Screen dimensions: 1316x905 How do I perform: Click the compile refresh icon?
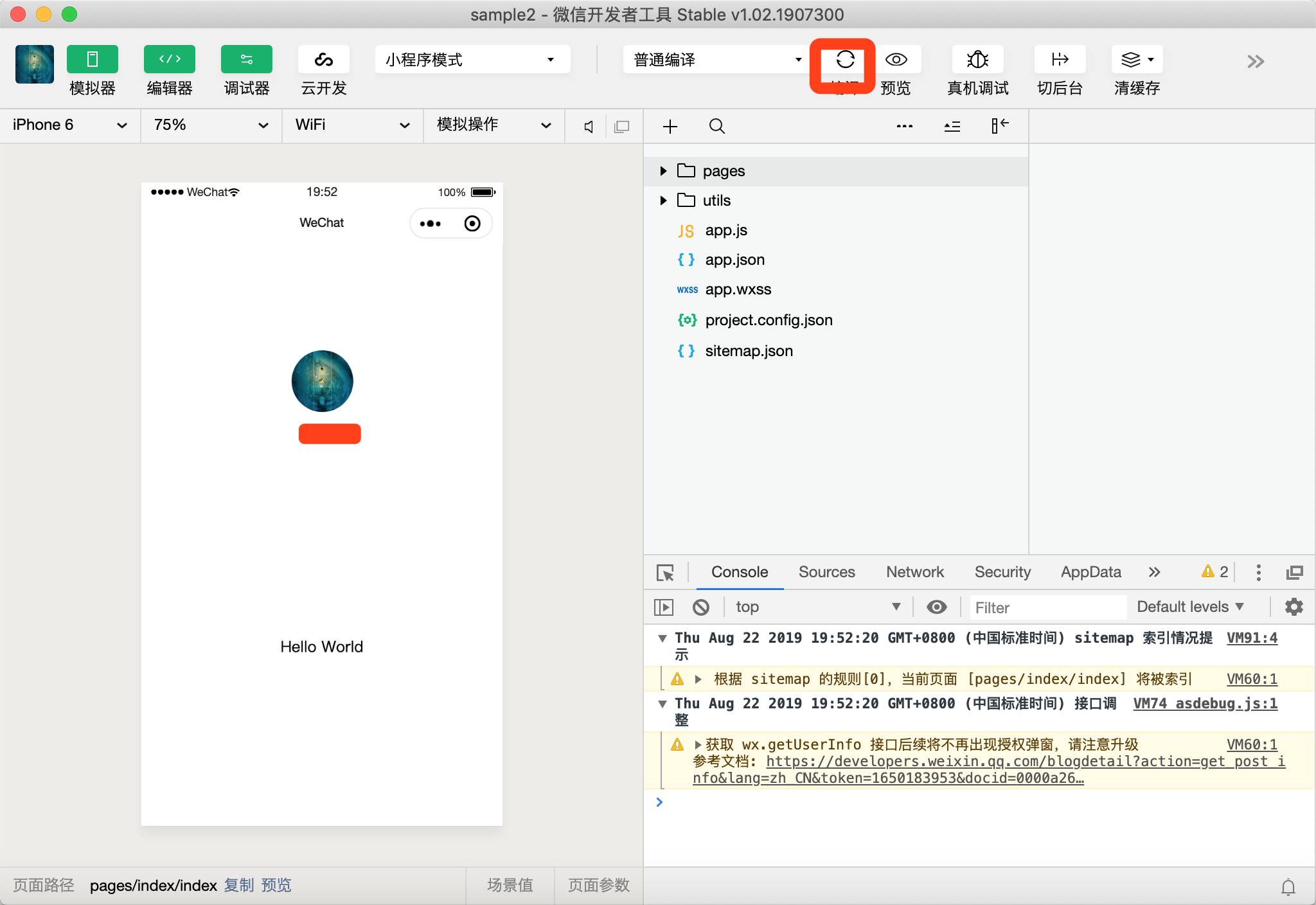coord(845,60)
